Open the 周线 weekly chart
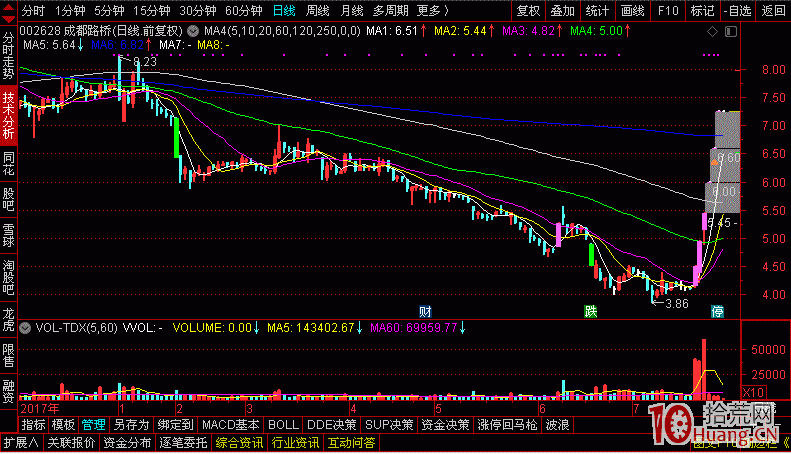The height and width of the screenshot is (454, 791). [x=318, y=11]
